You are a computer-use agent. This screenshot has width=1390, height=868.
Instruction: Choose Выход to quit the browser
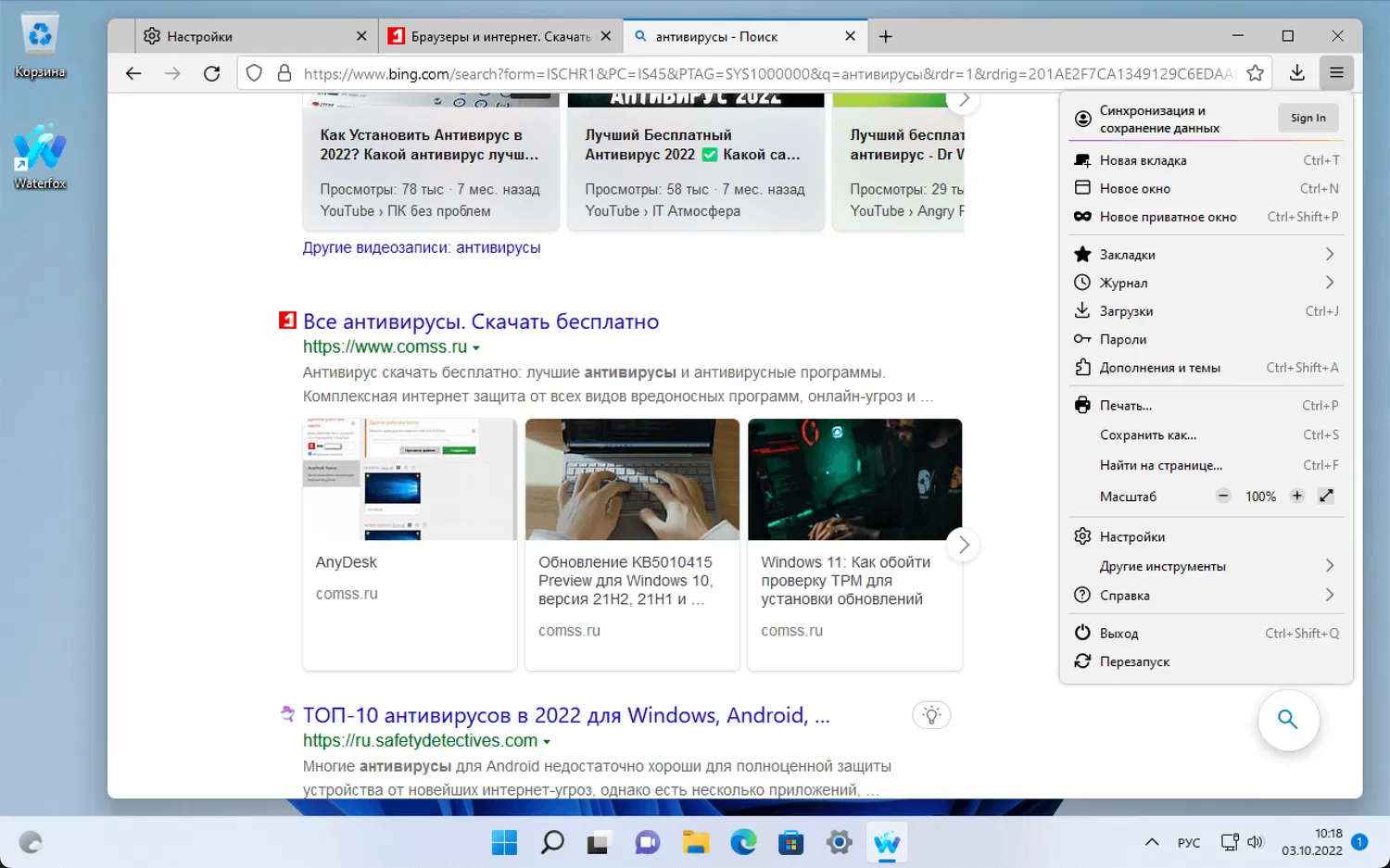click(1207, 634)
